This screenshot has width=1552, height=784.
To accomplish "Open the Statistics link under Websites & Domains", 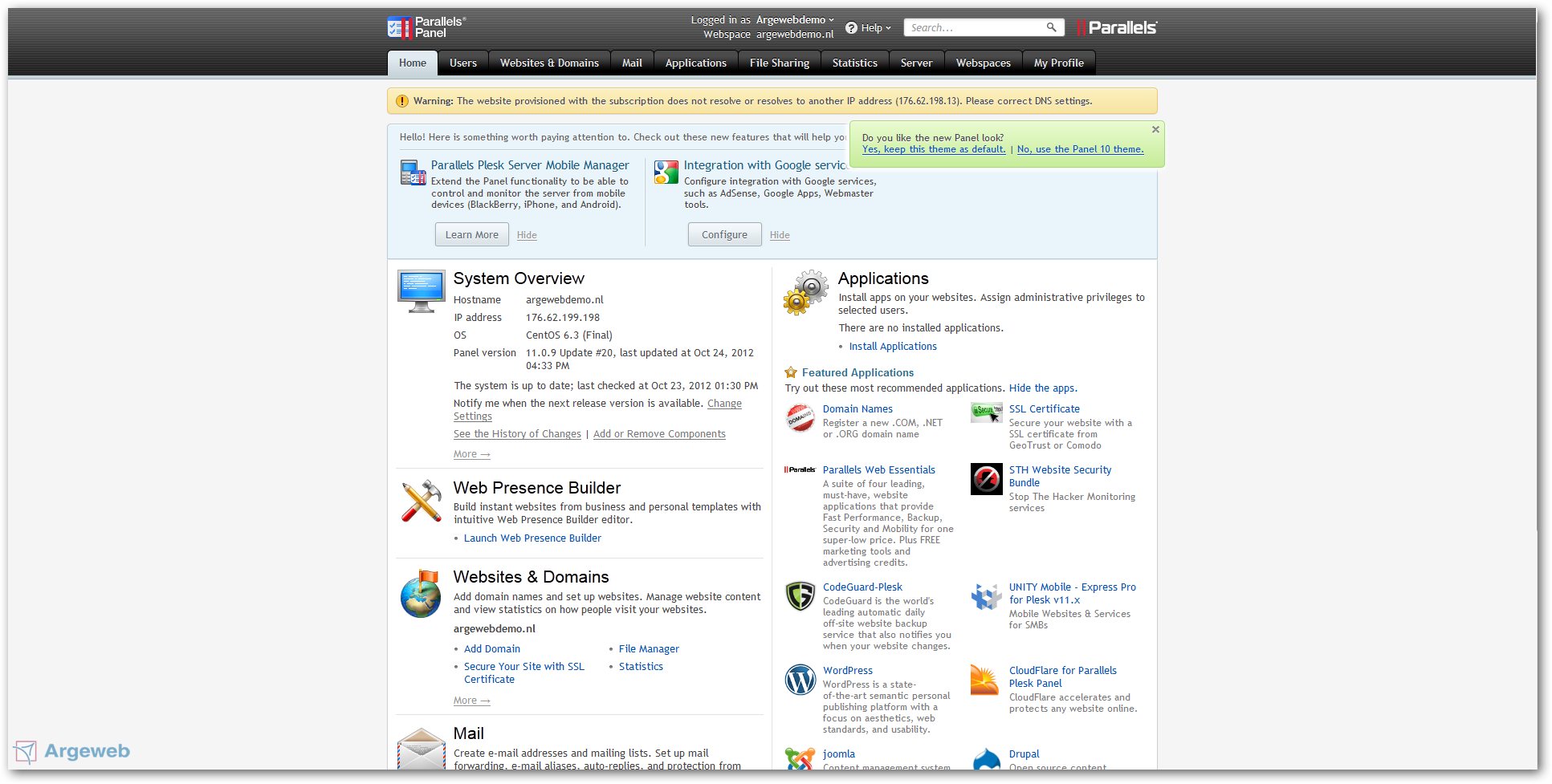I will pos(641,667).
